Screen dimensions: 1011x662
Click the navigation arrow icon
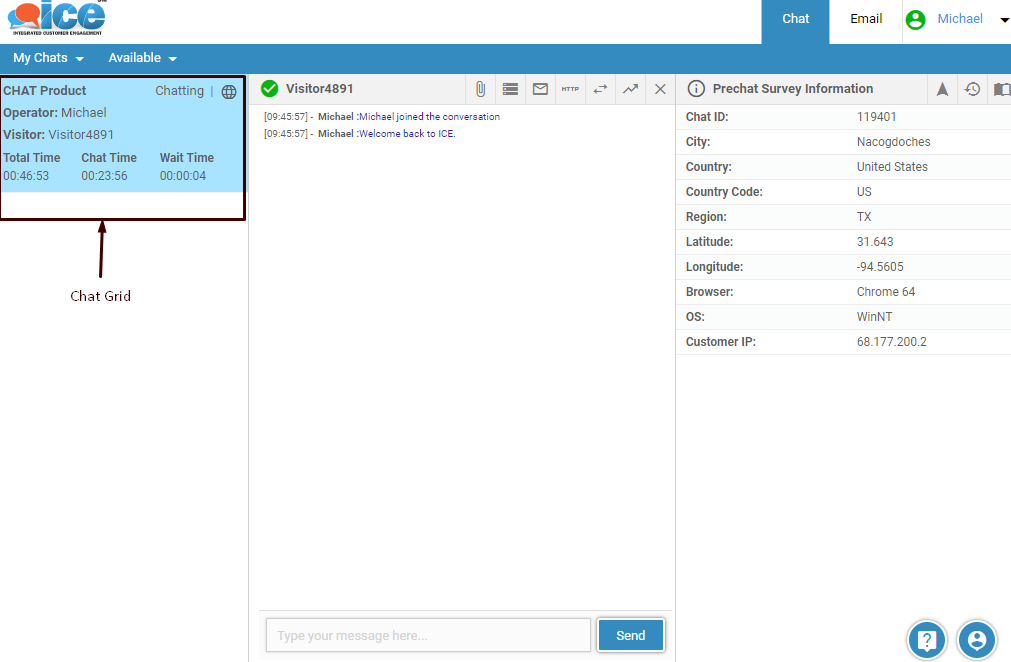tap(942, 89)
